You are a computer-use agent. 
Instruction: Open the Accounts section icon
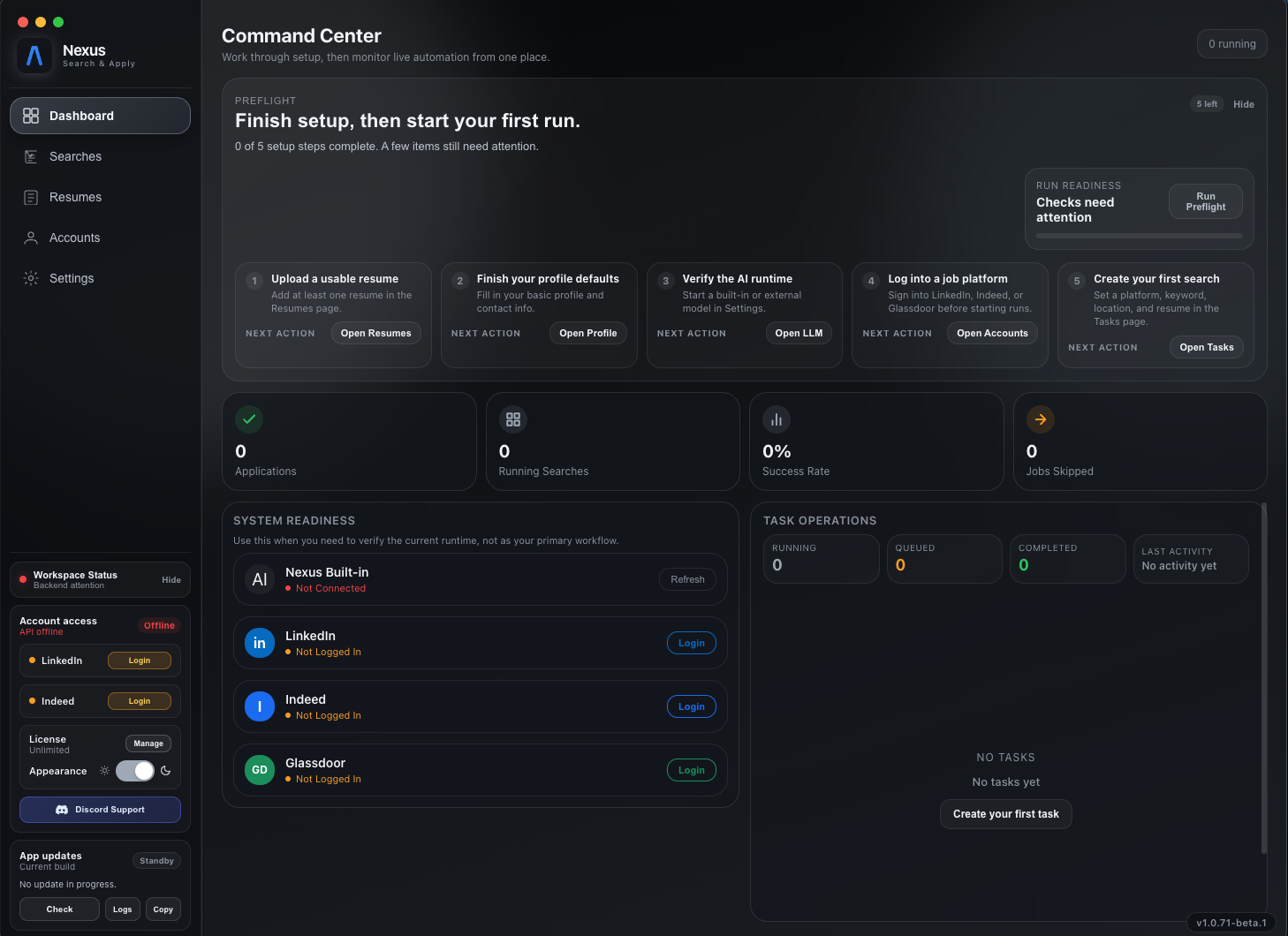pyautogui.click(x=32, y=238)
